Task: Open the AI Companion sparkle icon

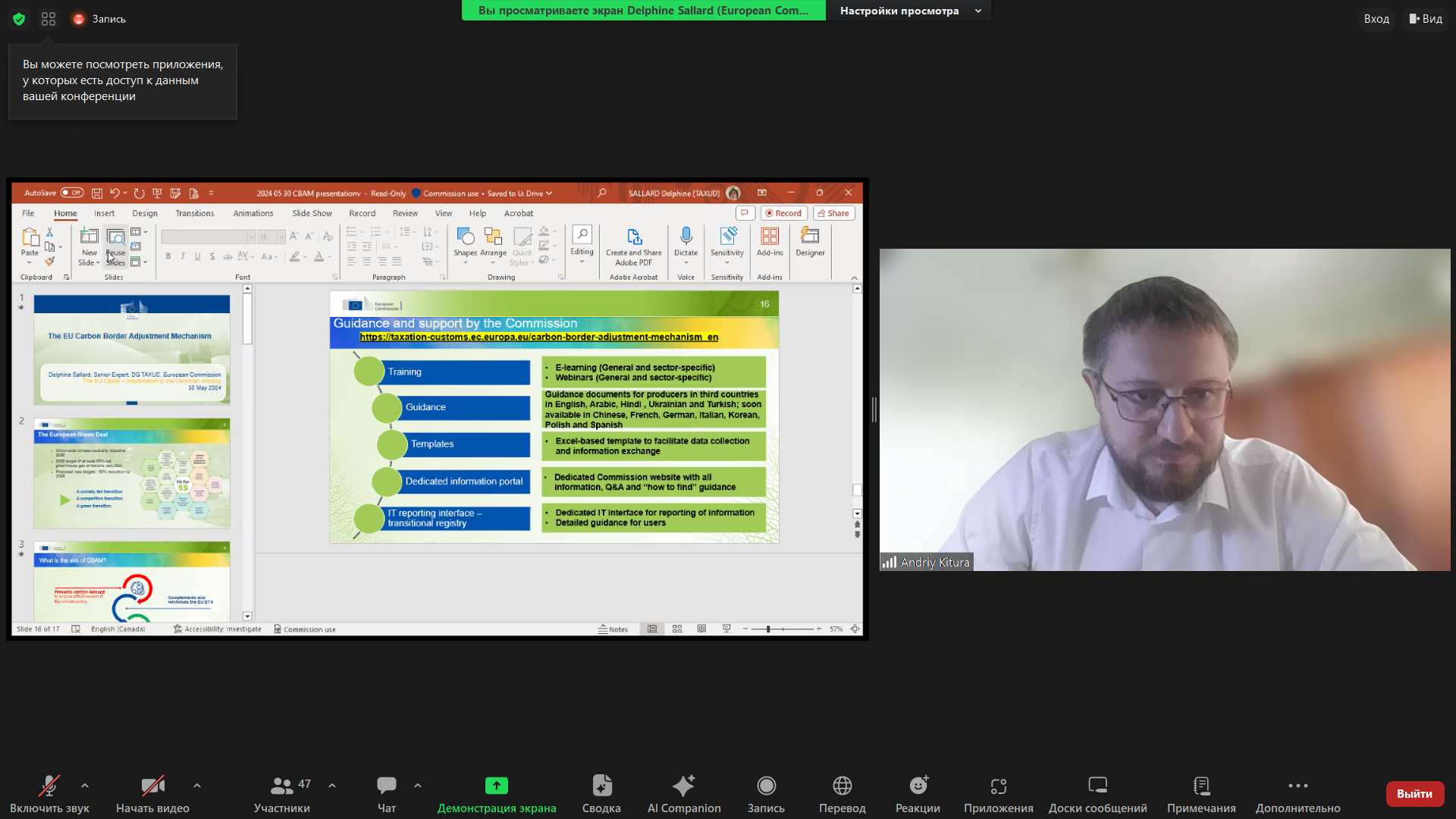Action: tap(683, 786)
